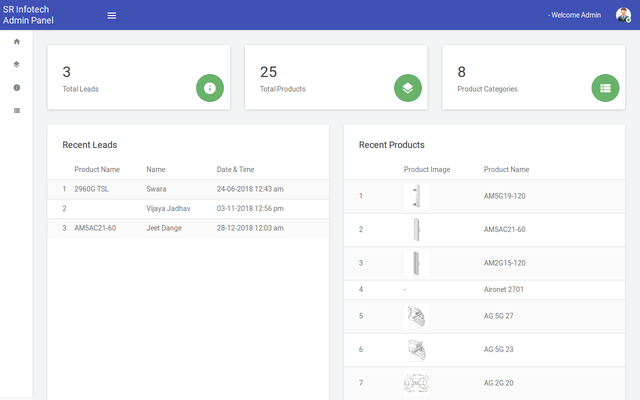Select the info circle sidebar icon
640x400 pixels.
point(17,87)
